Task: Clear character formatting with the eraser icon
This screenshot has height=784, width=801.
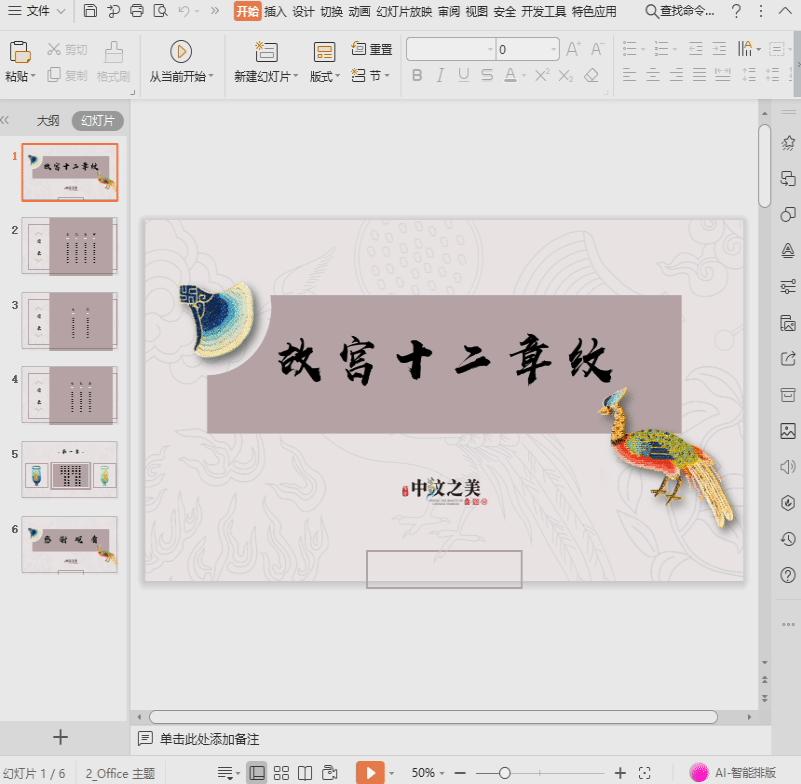Action: point(591,74)
